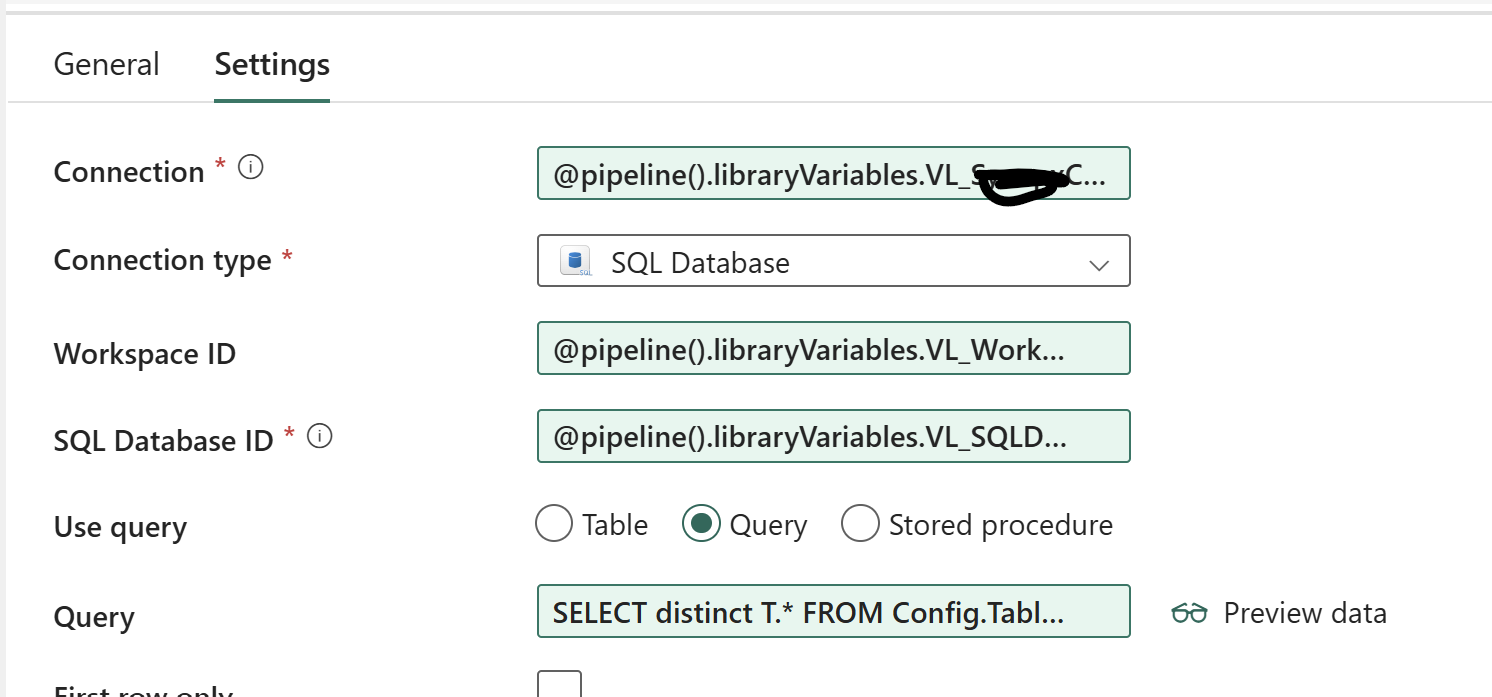The width and height of the screenshot is (1492, 697).
Task: Expand the Connection type dropdown chevron
Action: (1099, 265)
